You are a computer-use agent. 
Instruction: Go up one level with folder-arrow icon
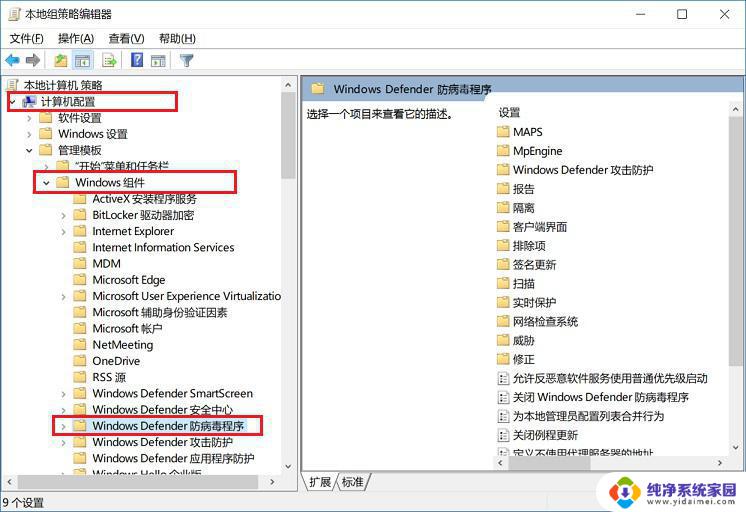click(x=60, y=60)
